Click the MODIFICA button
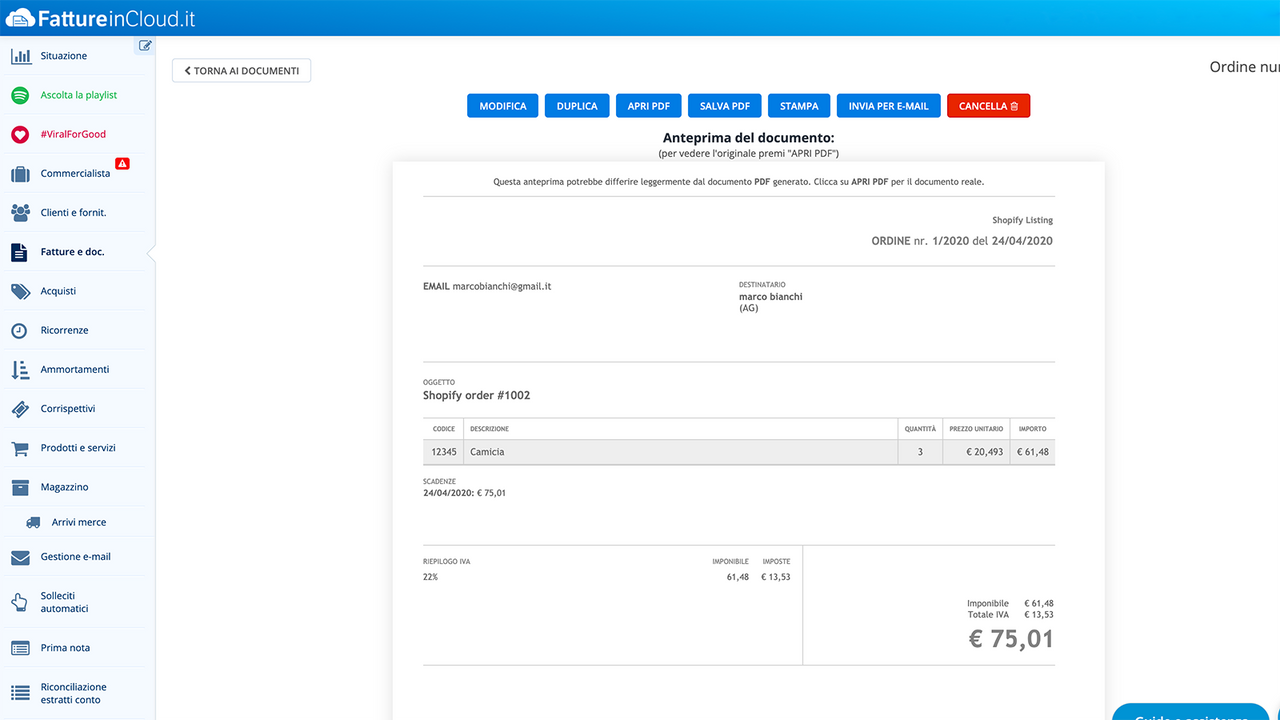Screen dimensions: 1280x720 502,105
